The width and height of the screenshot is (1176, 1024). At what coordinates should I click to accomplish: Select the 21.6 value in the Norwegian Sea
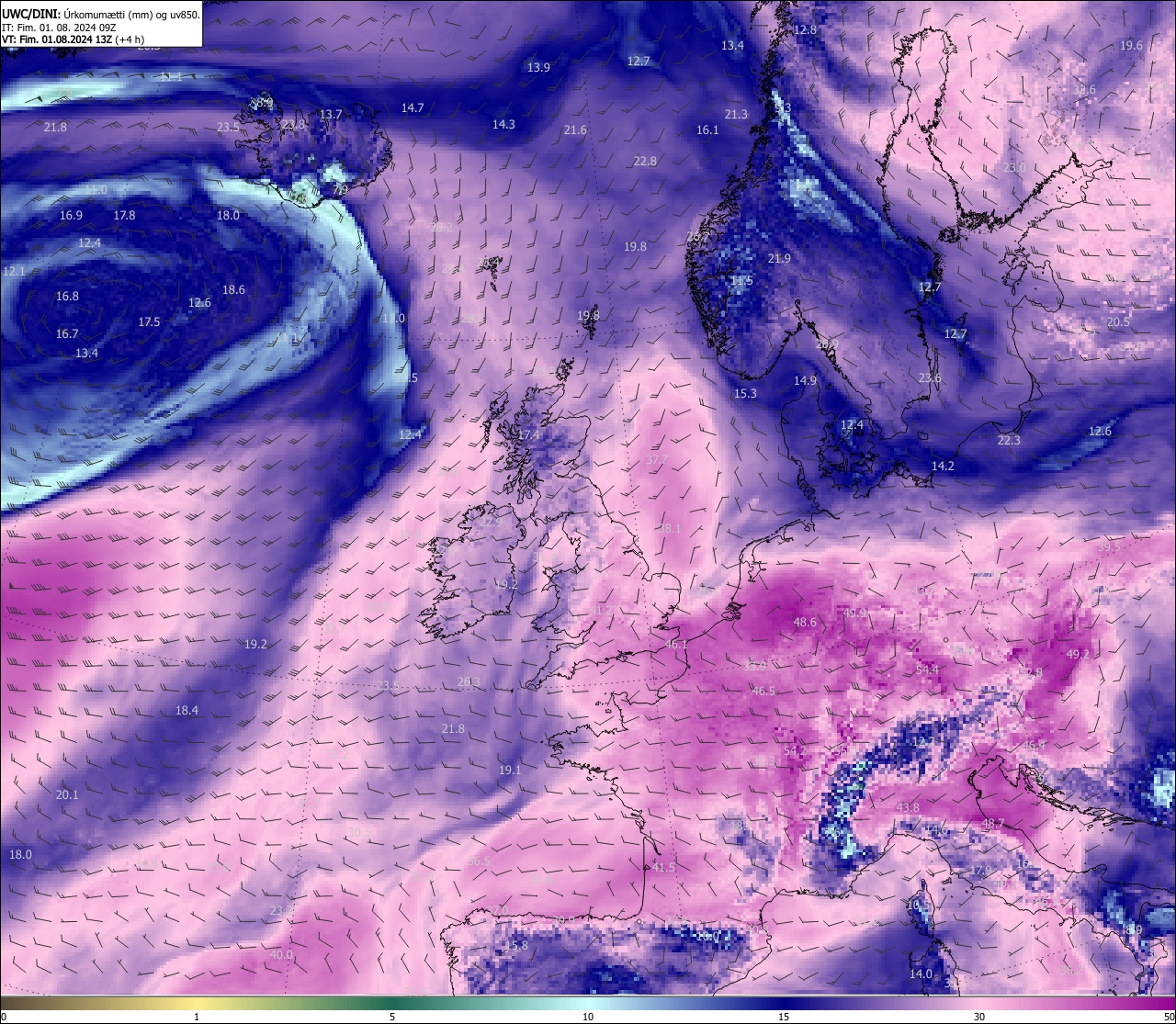tap(575, 130)
